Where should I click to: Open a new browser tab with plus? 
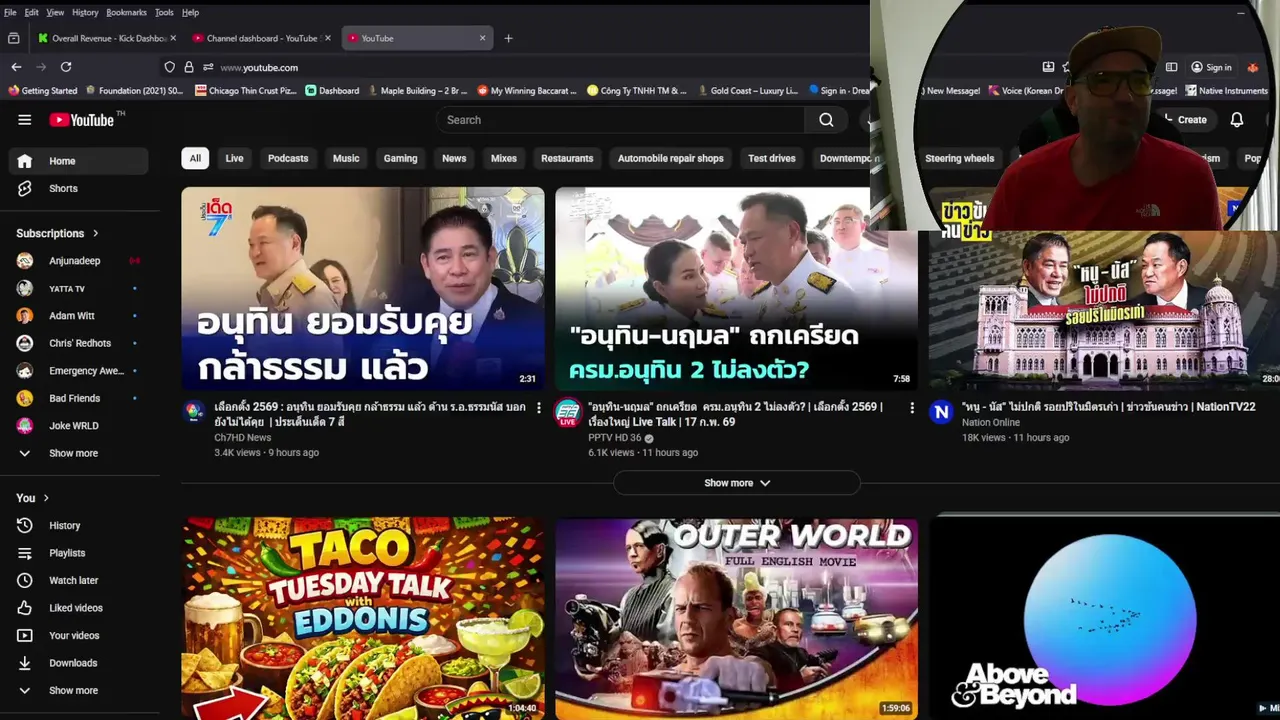click(508, 38)
